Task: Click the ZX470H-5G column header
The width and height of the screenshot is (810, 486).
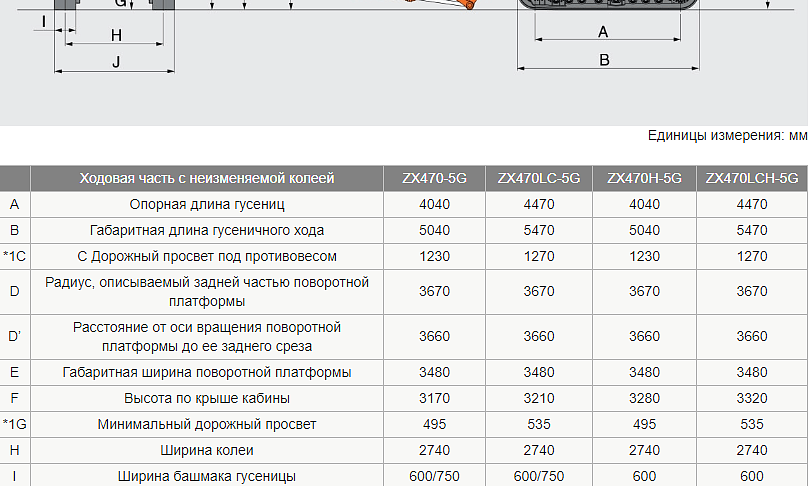Action: 644,178
